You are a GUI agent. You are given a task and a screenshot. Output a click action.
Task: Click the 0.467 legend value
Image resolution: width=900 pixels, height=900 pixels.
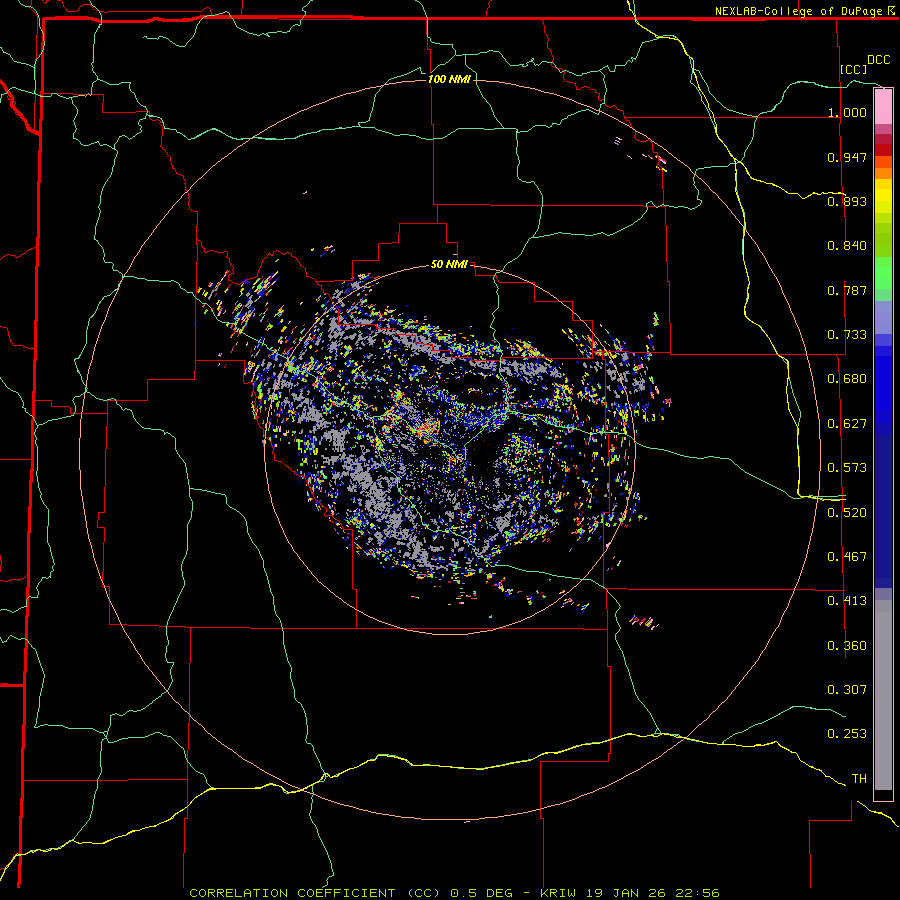coord(847,557)
